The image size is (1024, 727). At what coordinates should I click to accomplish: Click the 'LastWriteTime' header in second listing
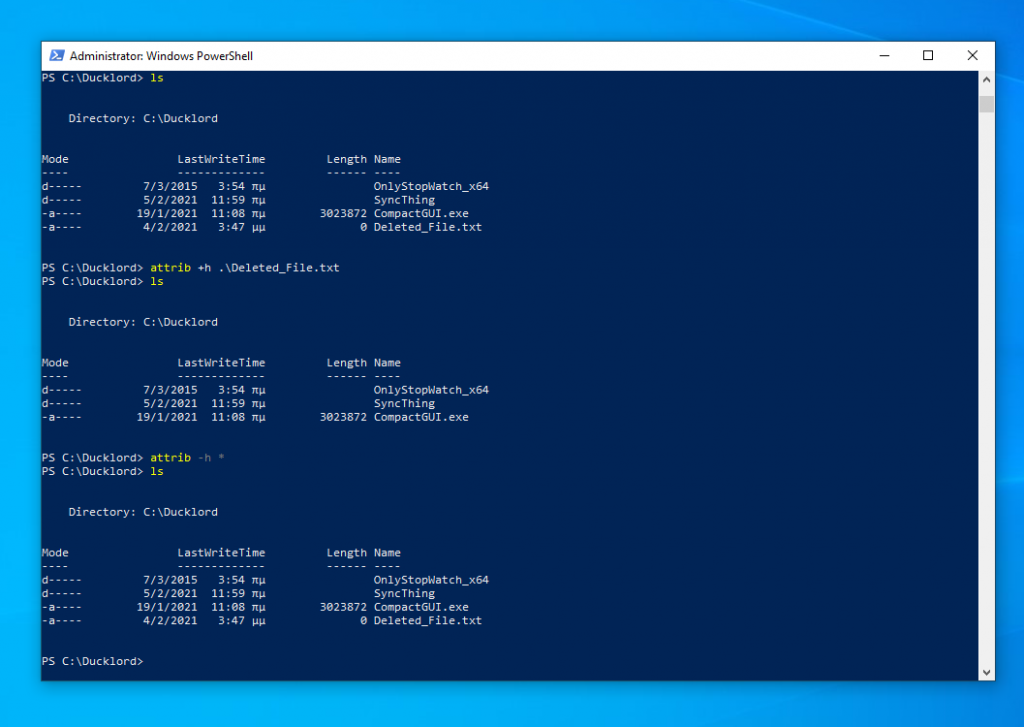pos(221,363)
